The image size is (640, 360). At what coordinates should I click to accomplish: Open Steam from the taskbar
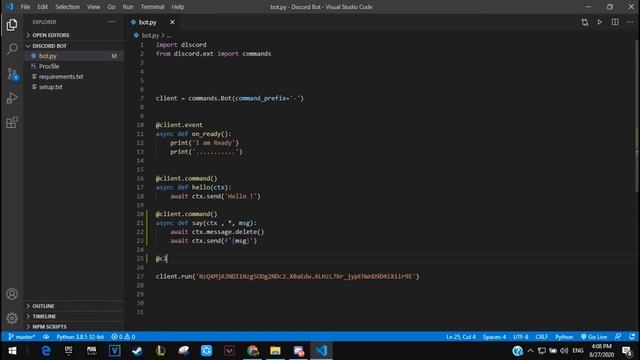click(x=137, y=351)
